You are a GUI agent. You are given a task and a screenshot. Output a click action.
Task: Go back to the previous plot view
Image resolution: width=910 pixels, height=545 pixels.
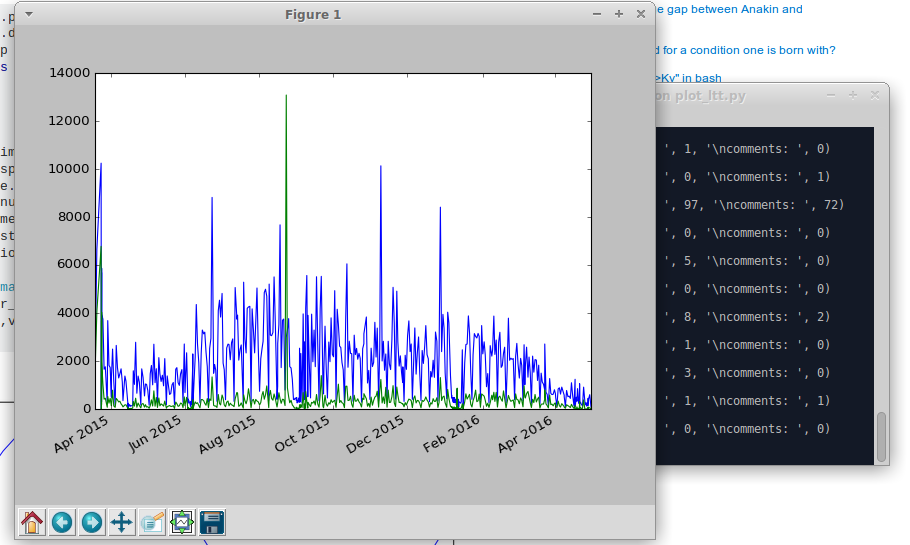(x=62, y=522)
